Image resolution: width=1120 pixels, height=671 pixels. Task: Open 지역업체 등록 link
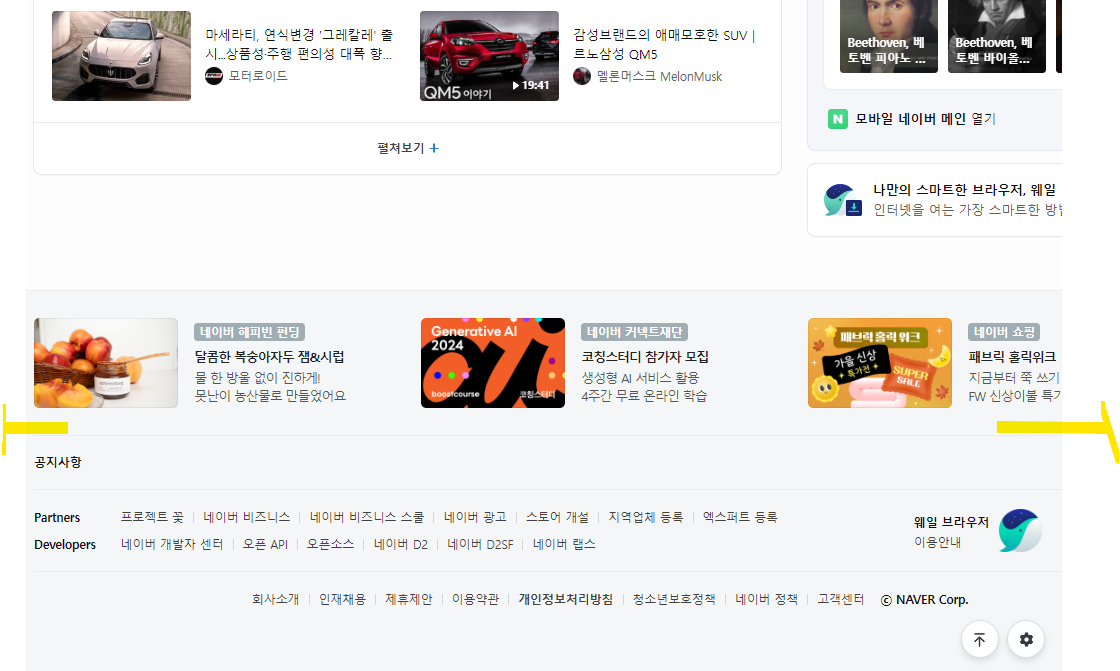646,517
